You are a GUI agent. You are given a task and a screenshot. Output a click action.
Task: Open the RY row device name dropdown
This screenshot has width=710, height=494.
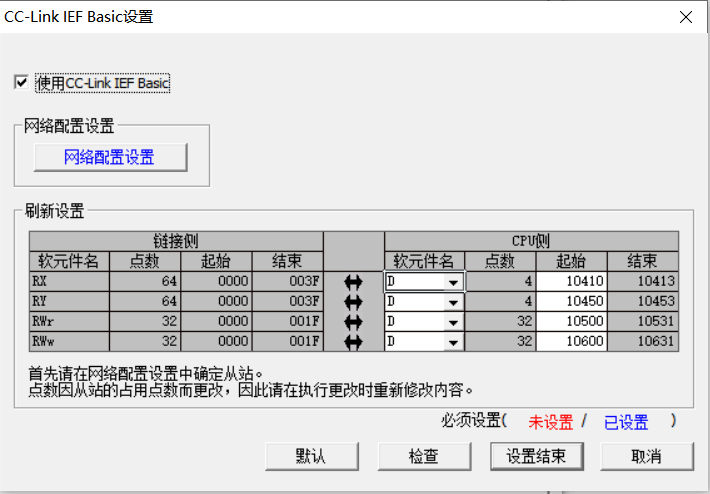(453, 302)
